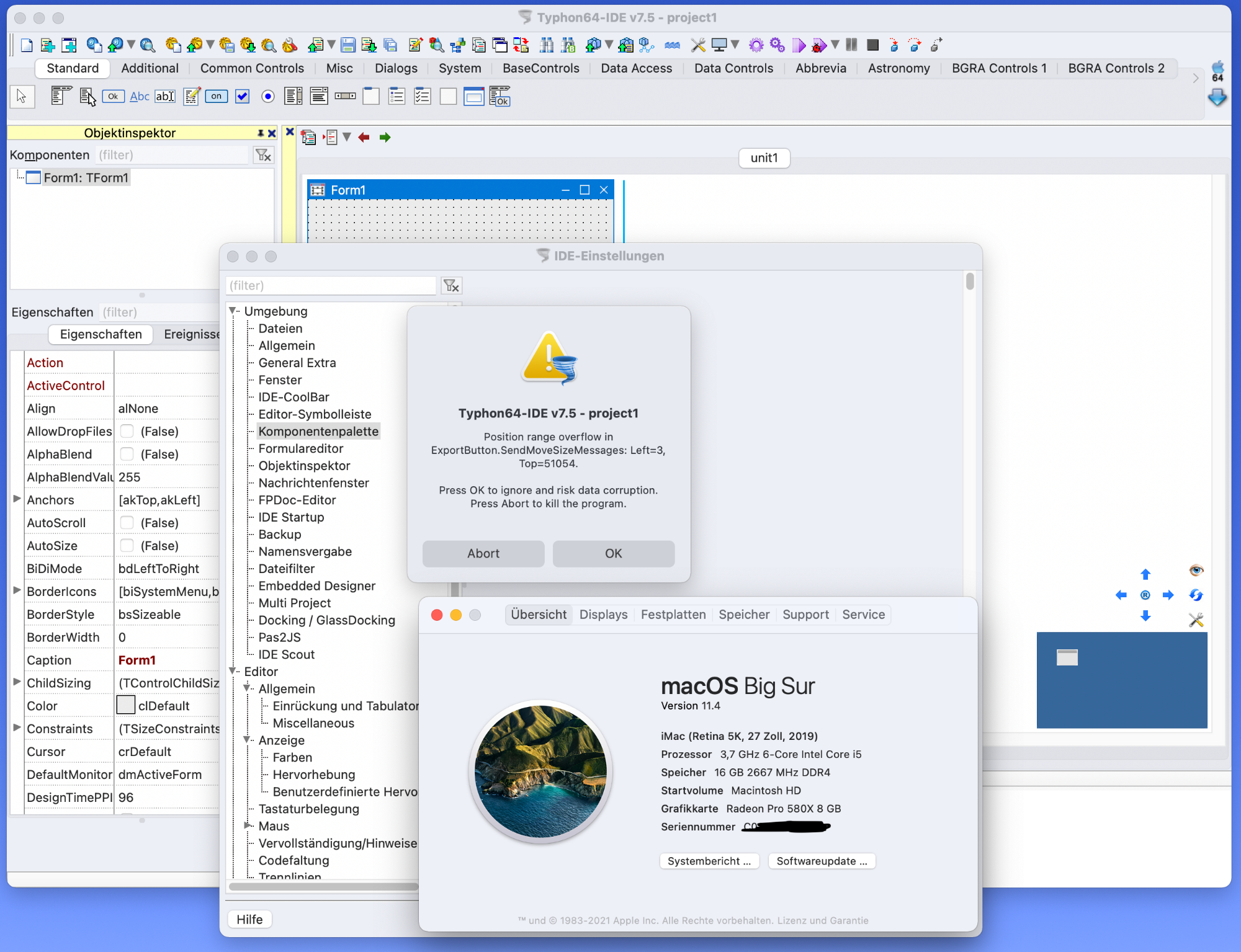
Task: Select the TCheckBox component icon
Action: click(x=242, y=96)
